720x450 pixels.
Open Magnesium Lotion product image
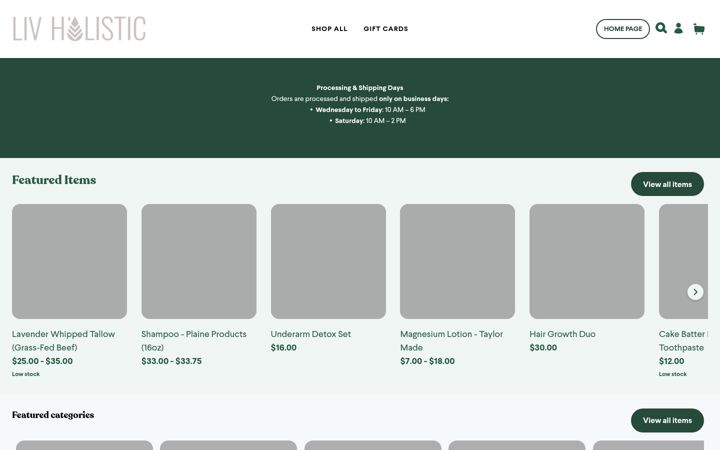click(457, 261)
